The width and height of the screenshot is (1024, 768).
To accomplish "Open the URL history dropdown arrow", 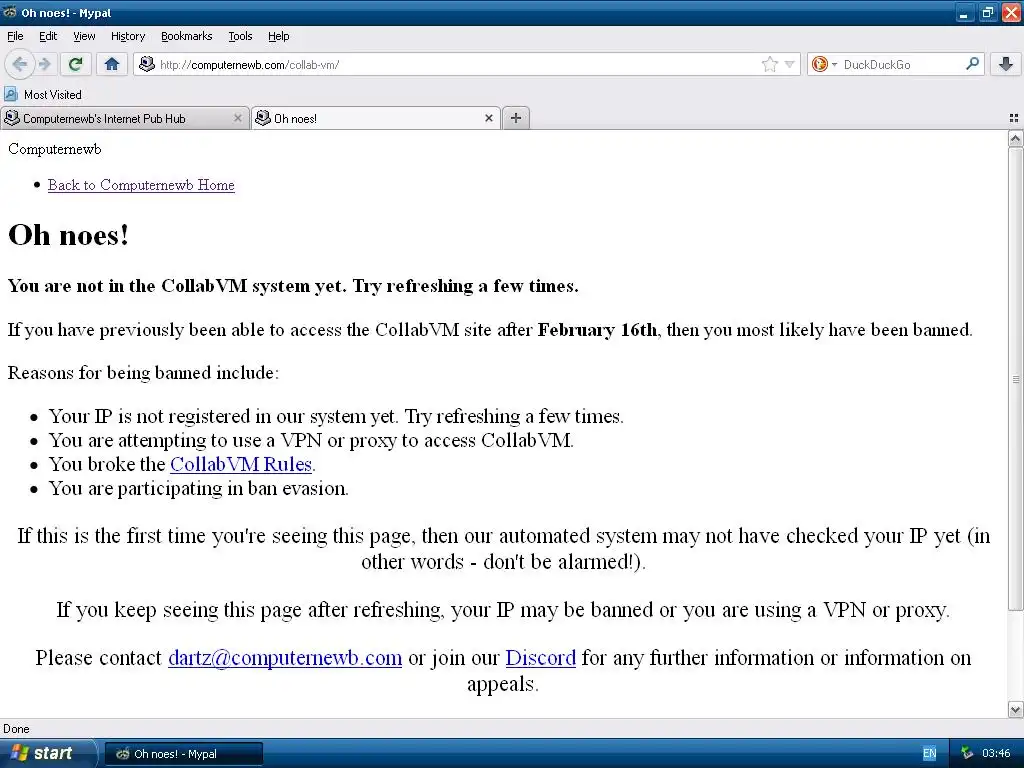I will (790, 64).
